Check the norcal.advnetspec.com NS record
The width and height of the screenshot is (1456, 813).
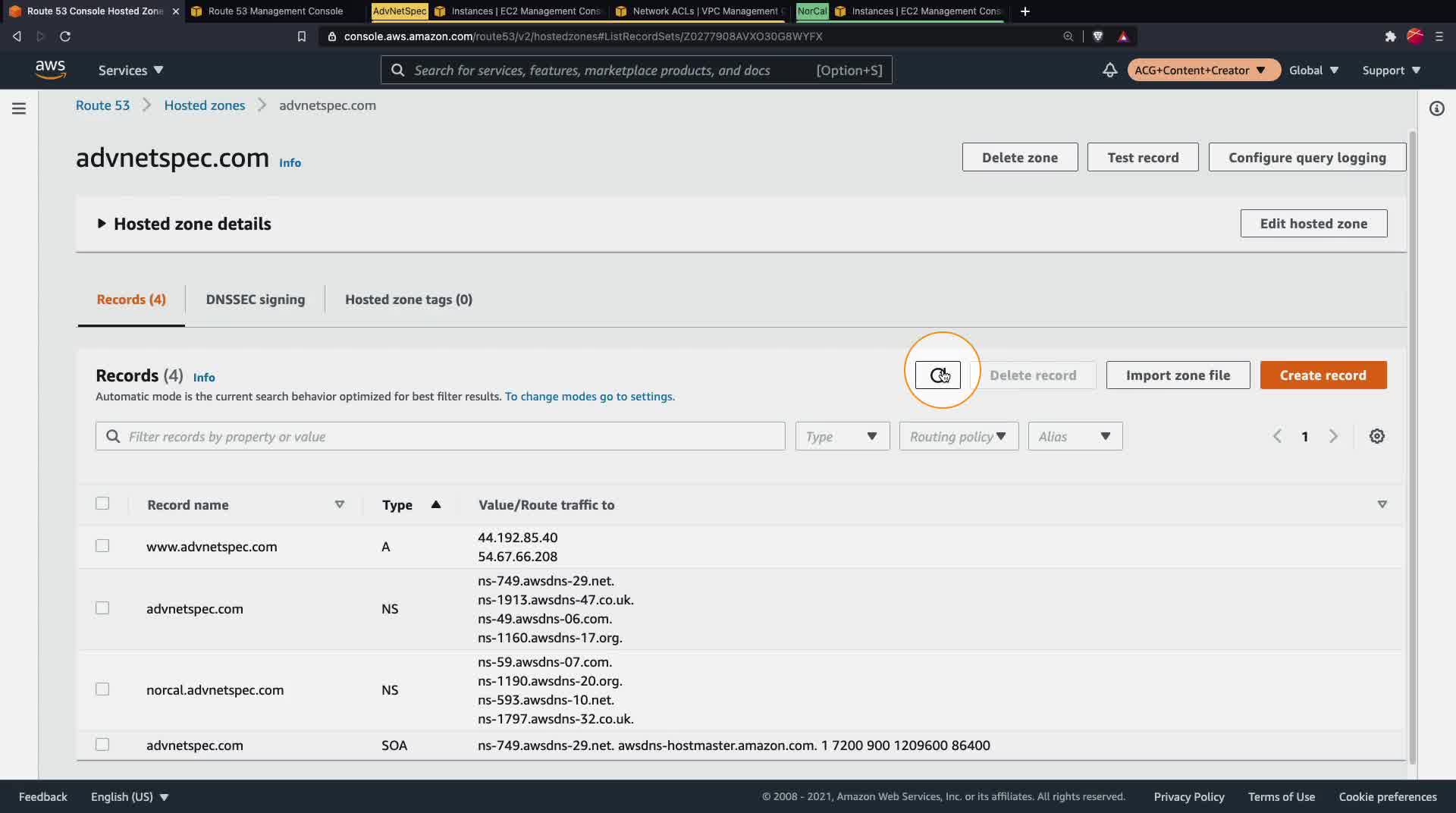(x=102, y=689)
